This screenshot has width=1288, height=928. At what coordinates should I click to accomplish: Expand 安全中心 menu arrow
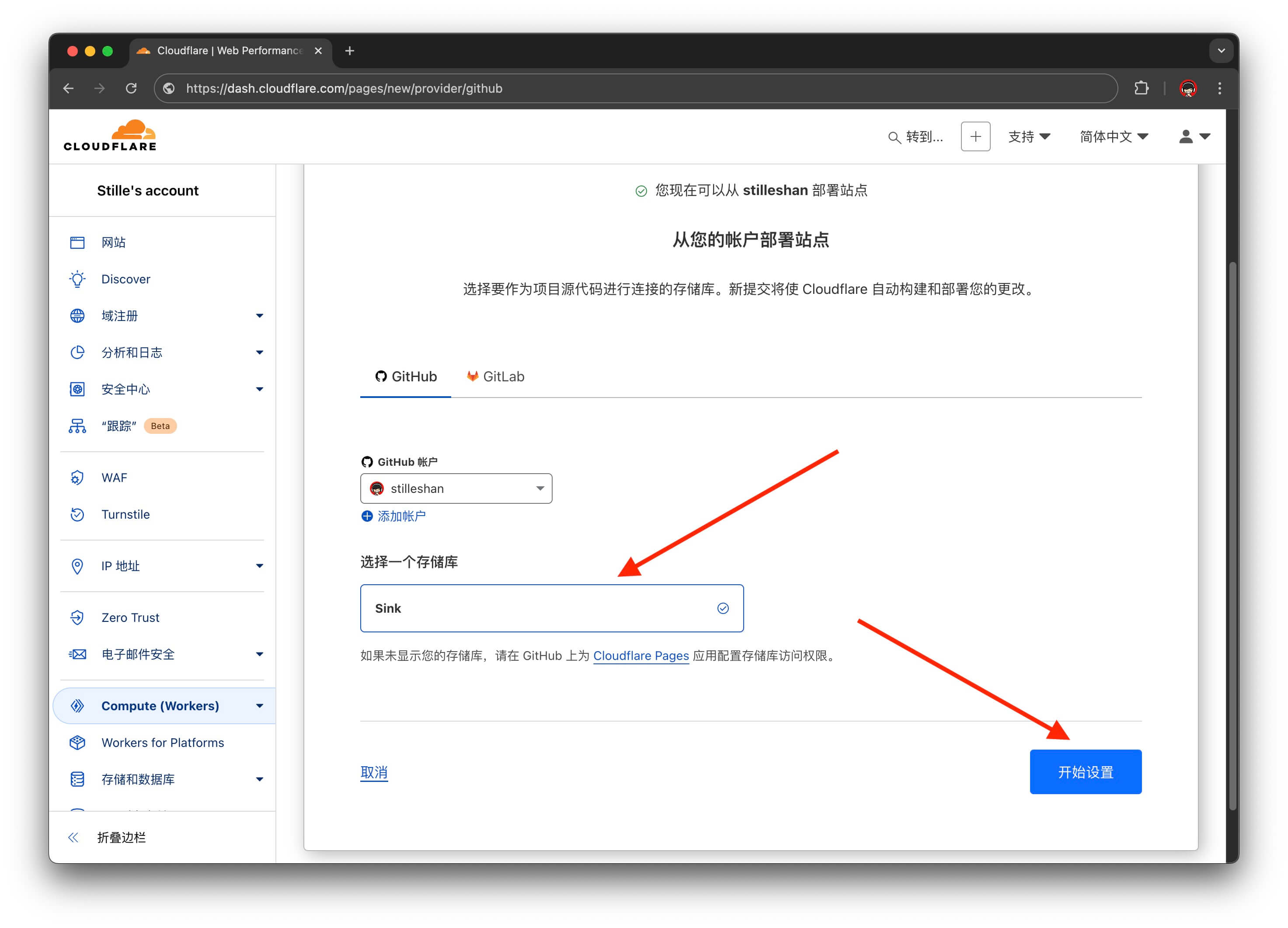260,389
